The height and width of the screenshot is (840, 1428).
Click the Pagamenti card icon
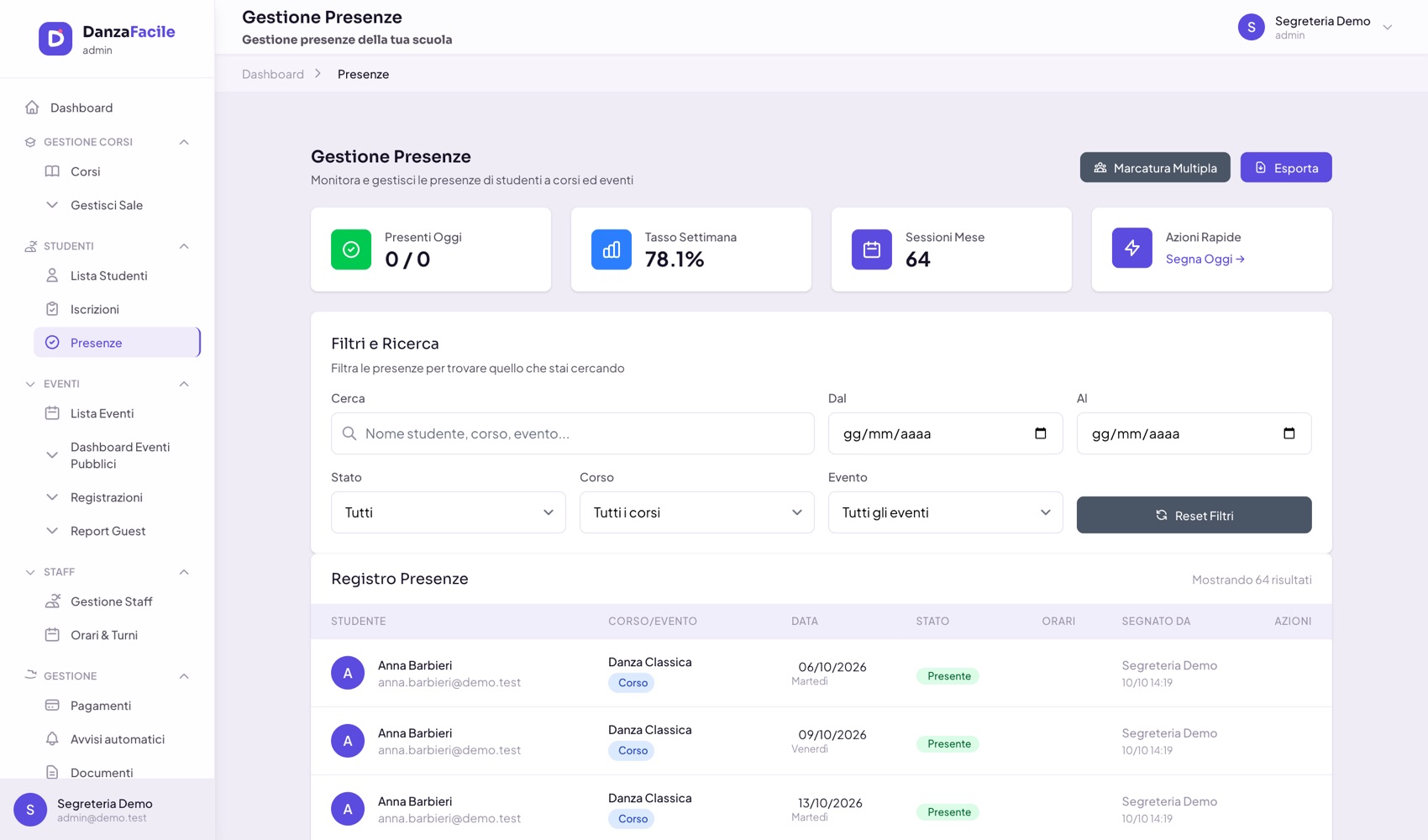point(52,706)
